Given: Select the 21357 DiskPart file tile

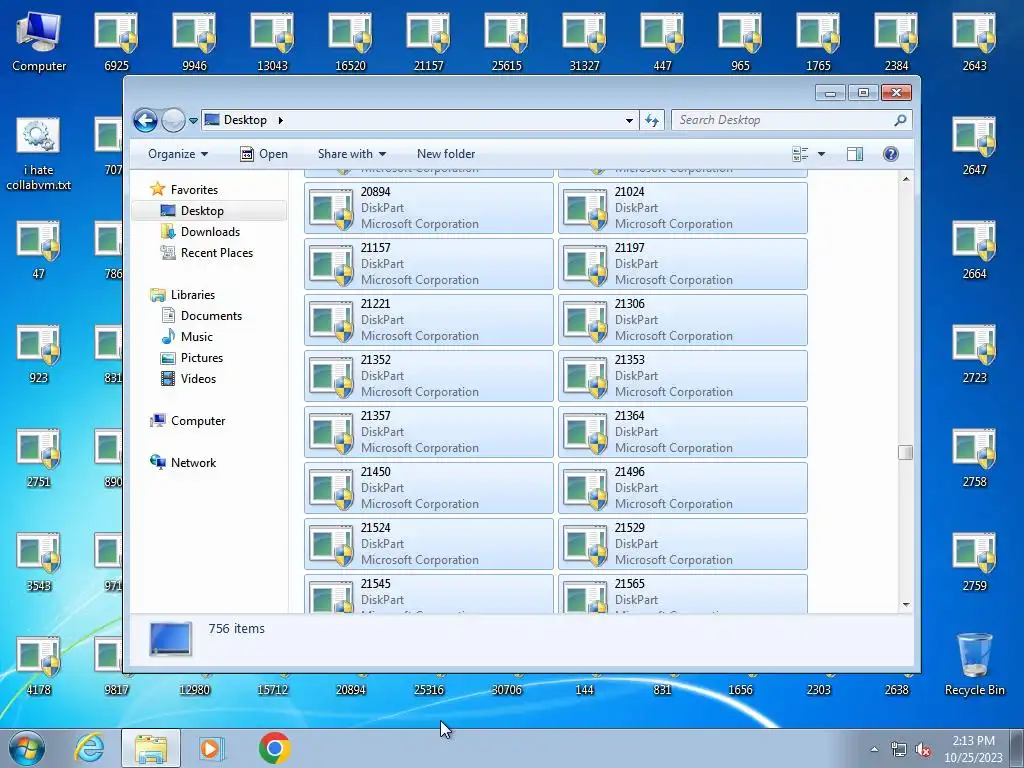Looking at the screenshot, I should (x=428, y=432).
